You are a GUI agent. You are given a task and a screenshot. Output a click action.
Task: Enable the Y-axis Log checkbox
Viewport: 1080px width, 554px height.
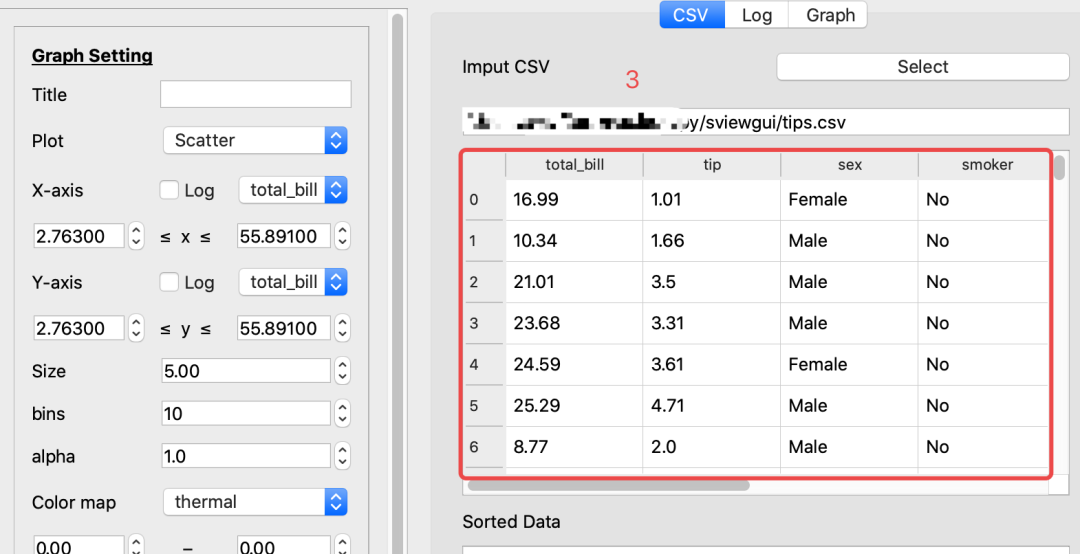[169, 282]
